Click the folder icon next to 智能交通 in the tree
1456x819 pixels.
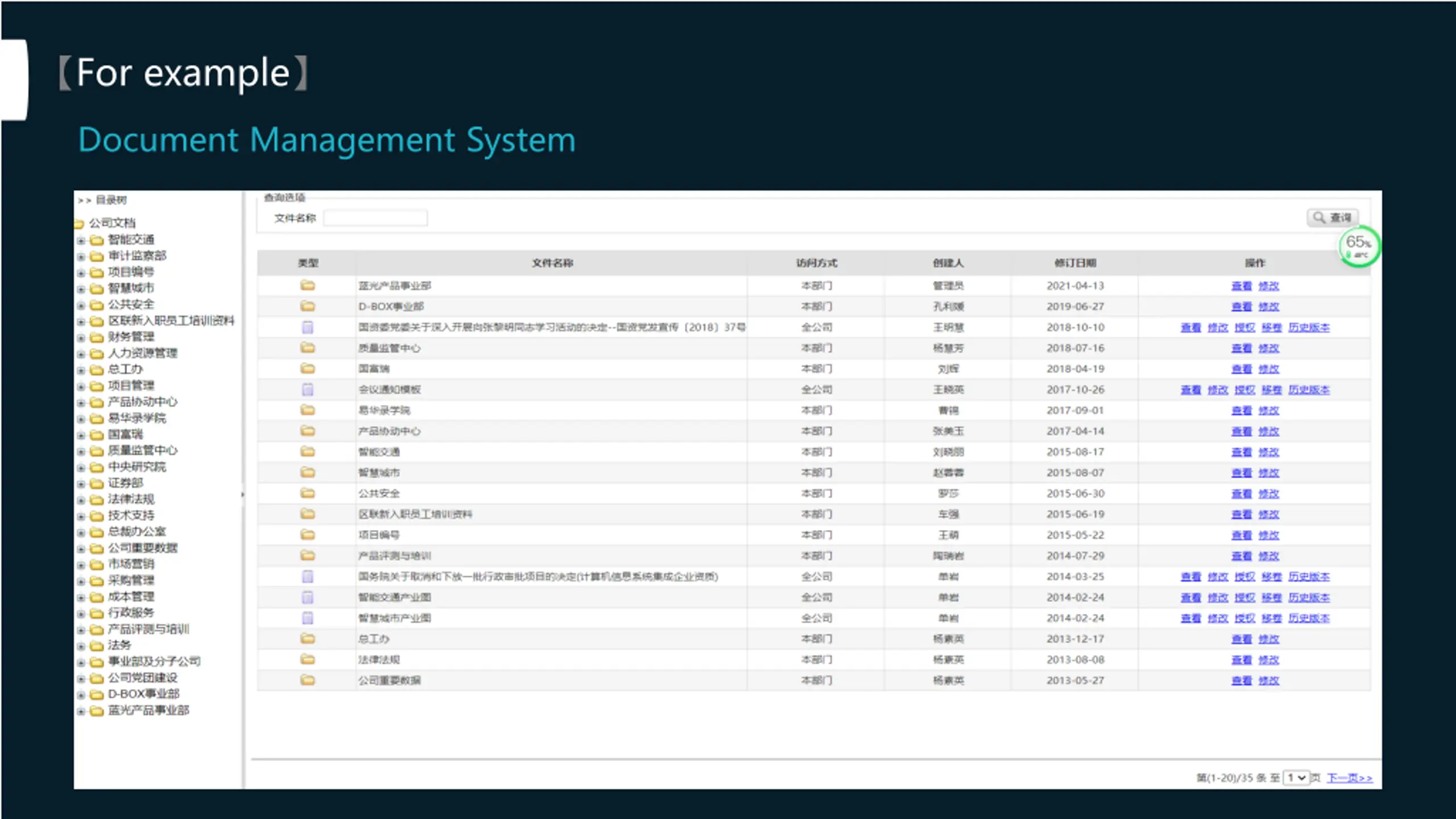[x=97, y=240]
